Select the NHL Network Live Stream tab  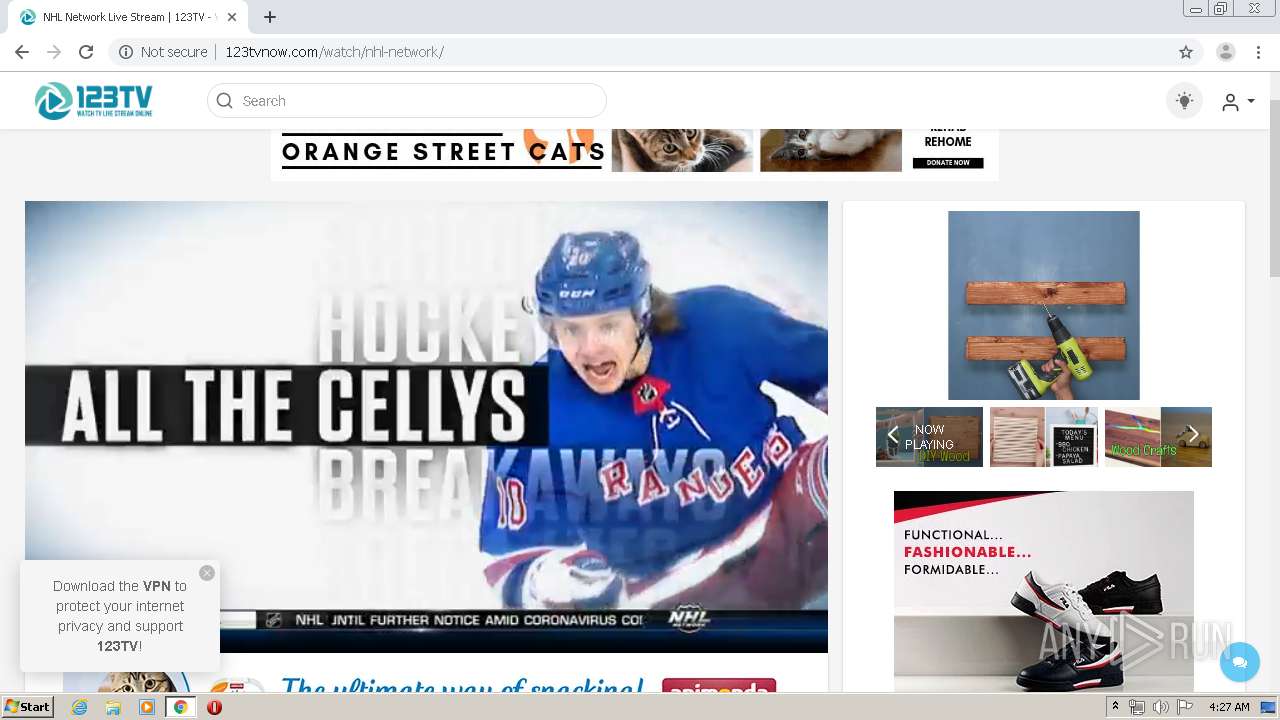tap(128, 17)
